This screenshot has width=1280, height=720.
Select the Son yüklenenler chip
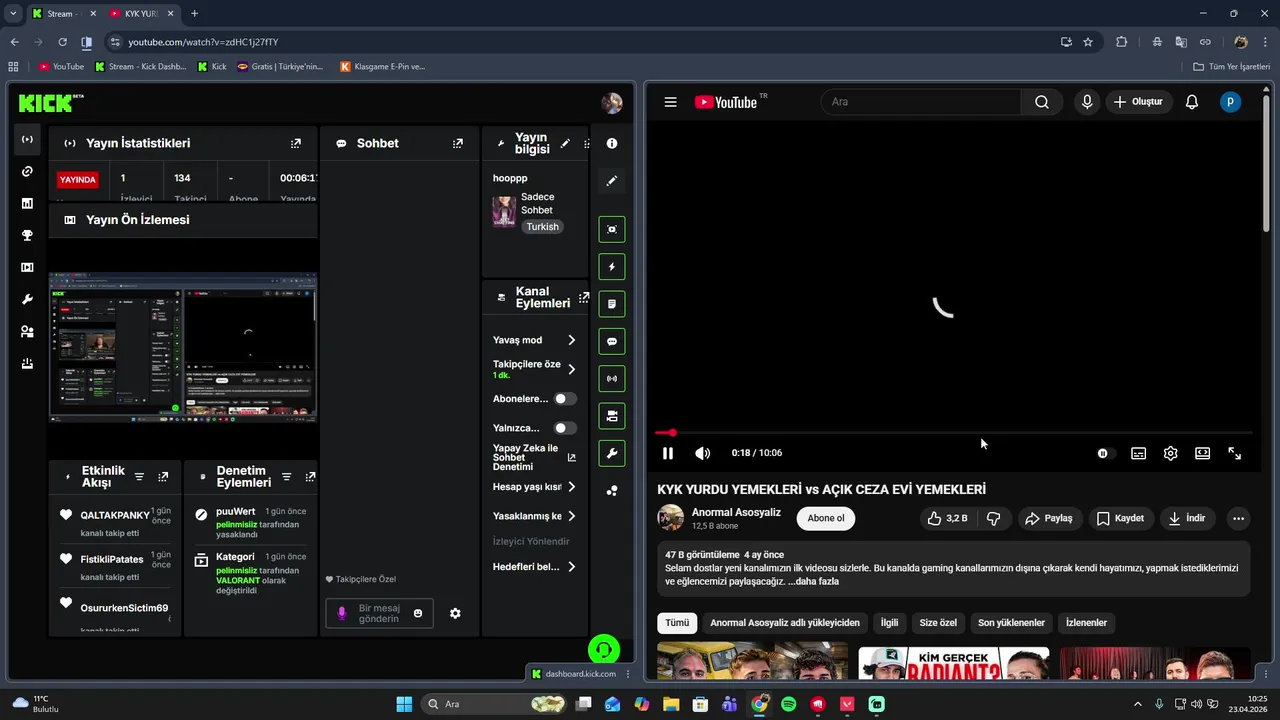coord(1011,623)
